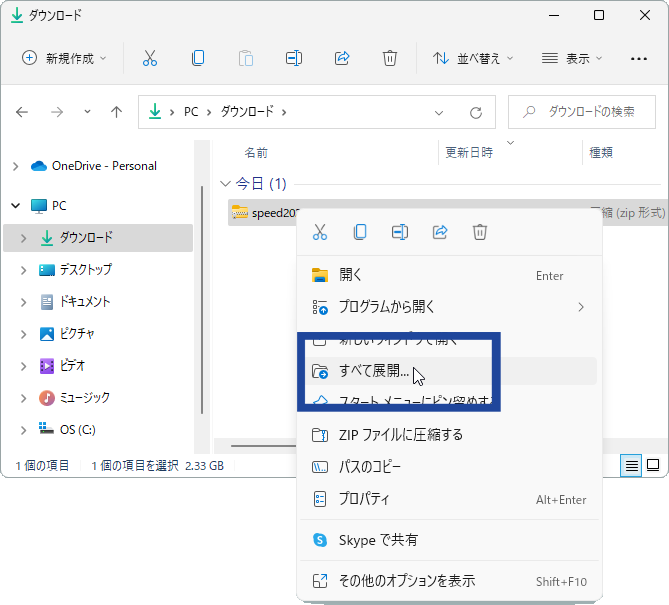Viewport: 669px width, 605px height.
Task: Open the ドキュメント folder in the sidebar
Action: [84, 302]
